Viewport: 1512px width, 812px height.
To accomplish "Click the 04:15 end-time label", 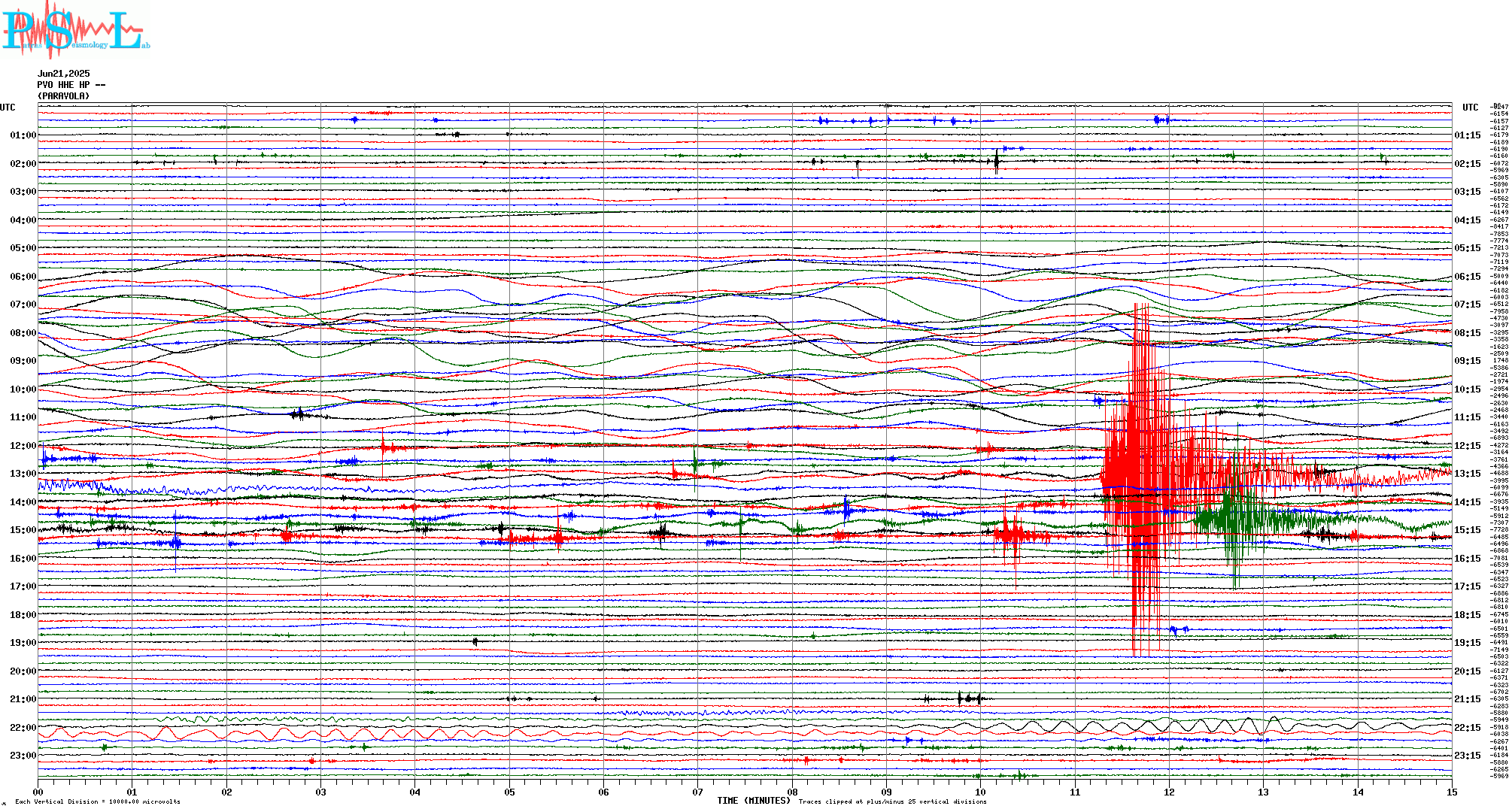I will (x=1468, y=220).
